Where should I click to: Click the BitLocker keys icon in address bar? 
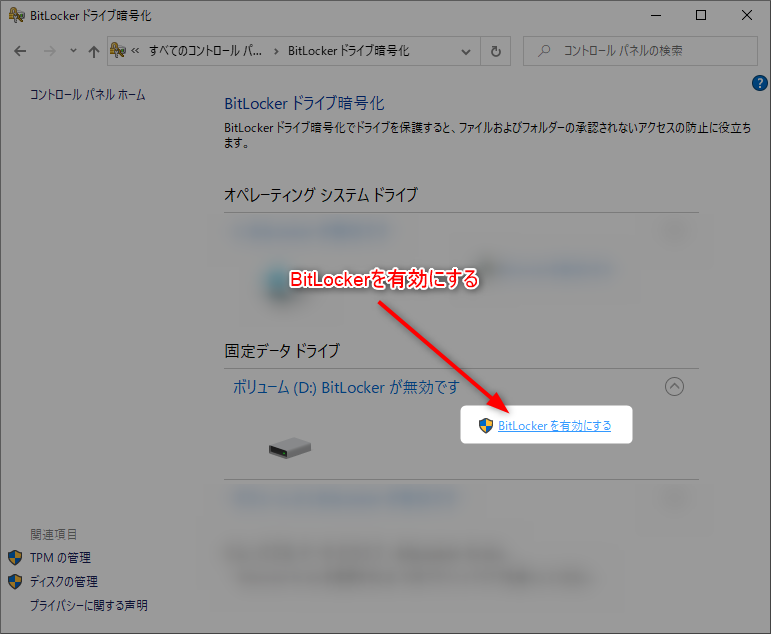pos(118,50)
